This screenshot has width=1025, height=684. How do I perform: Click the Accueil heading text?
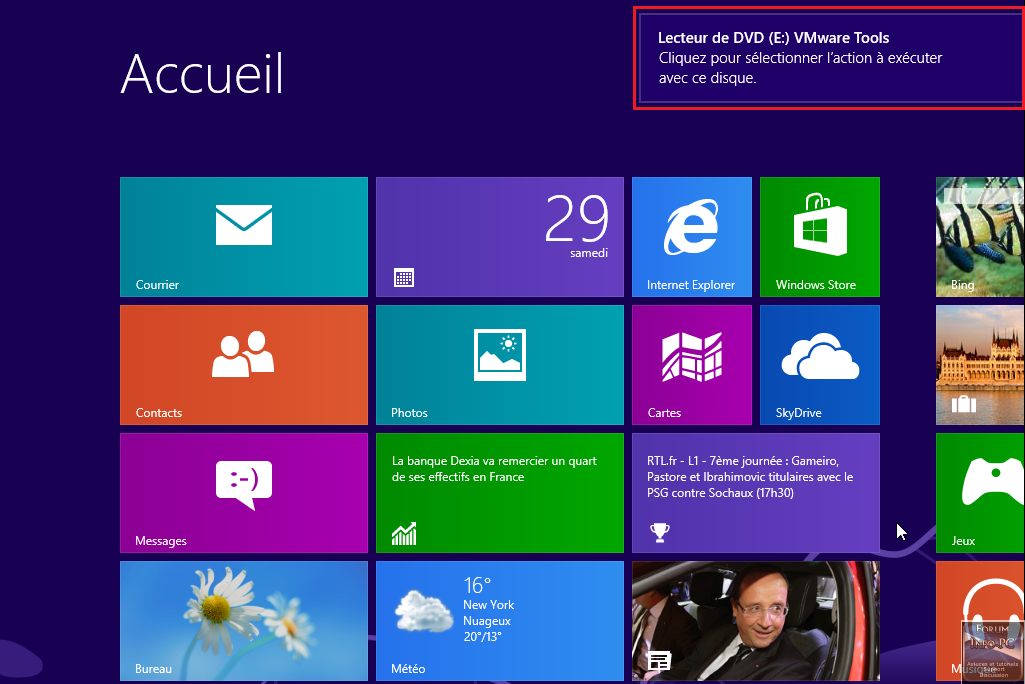point(202,74)
